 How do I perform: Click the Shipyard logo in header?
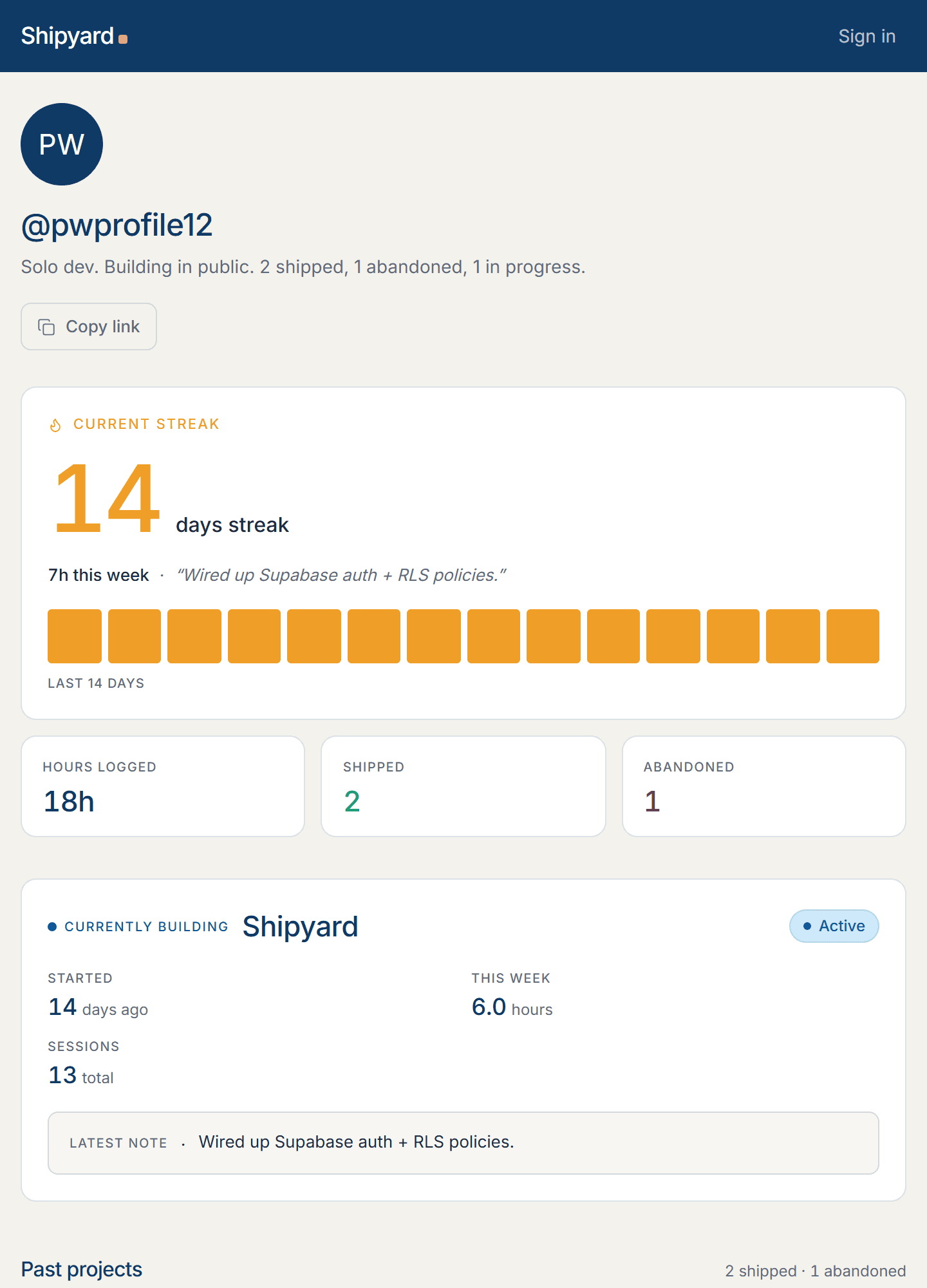(74, 36)
